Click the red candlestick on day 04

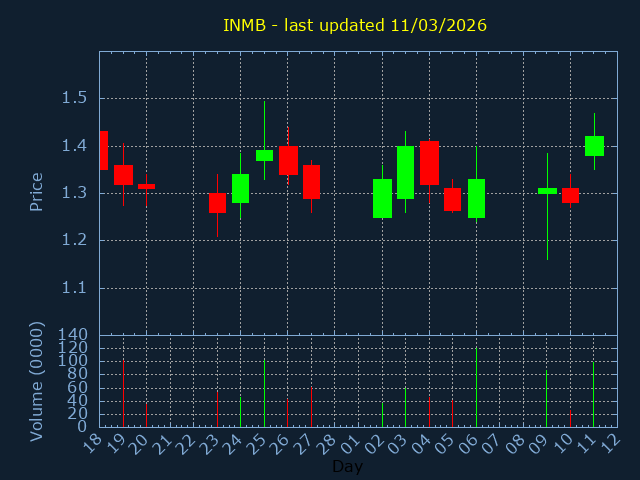(429, 163)
